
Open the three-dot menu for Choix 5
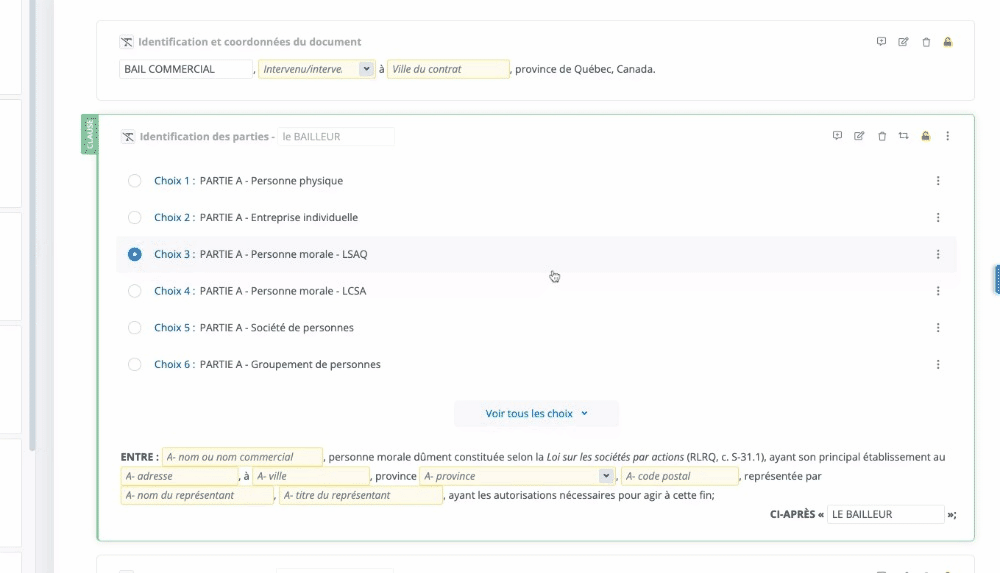[x=938, y=328]
